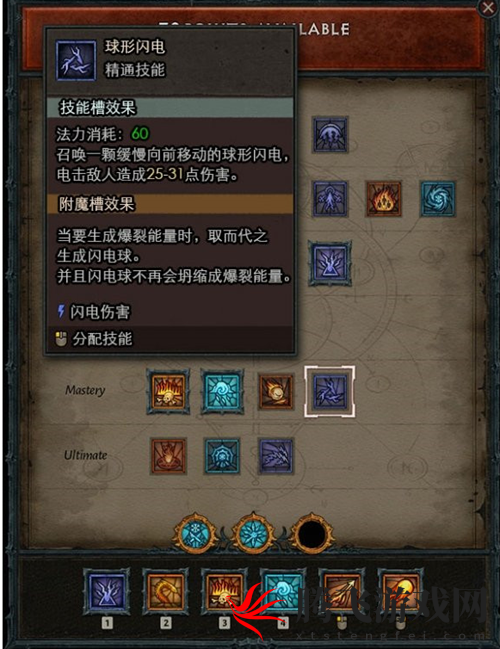Pick the Meteor skill in Mastery row
Screen dimensions: 500x649
pos(276,392)
